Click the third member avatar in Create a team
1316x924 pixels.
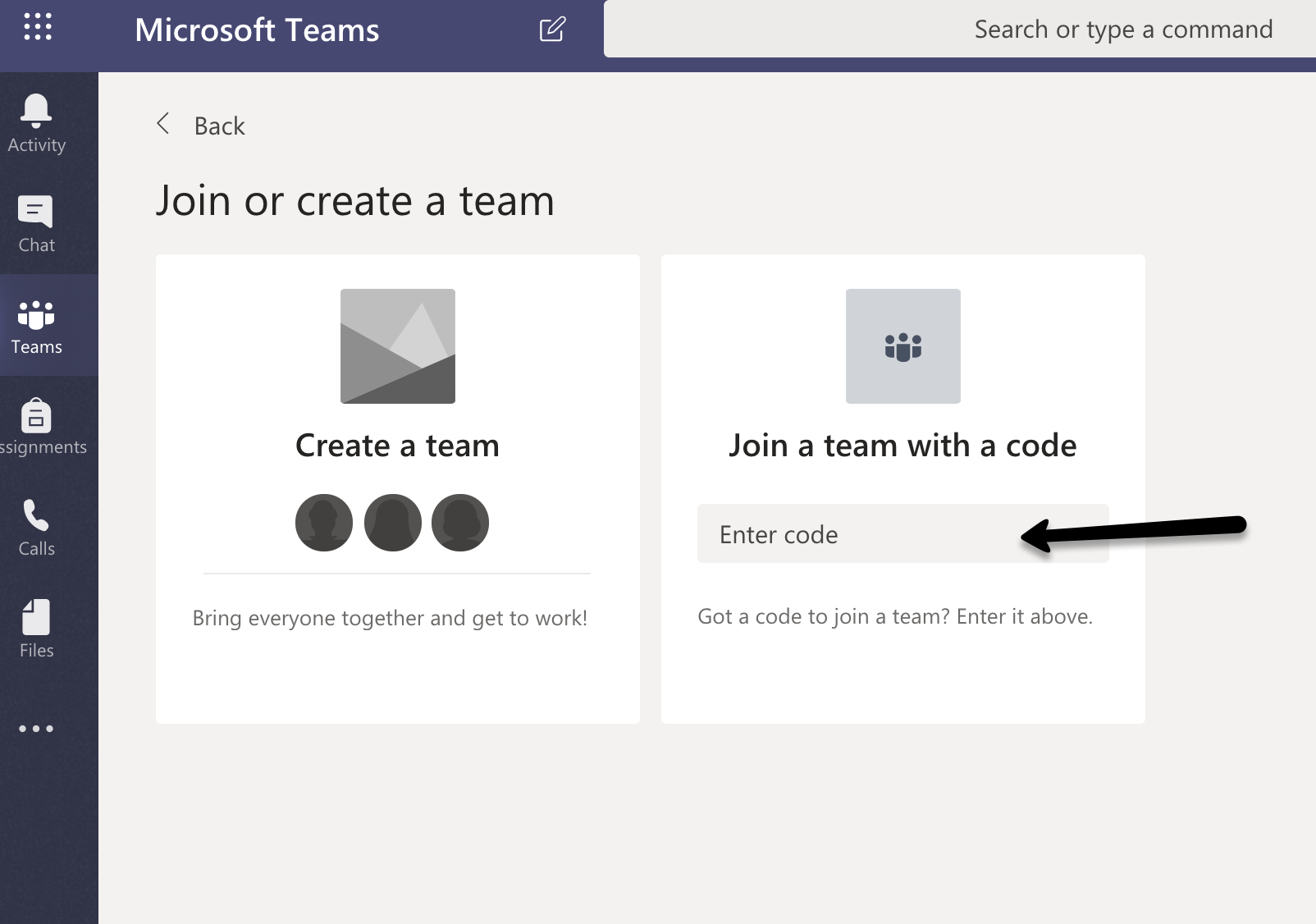(x=460, y=523)
